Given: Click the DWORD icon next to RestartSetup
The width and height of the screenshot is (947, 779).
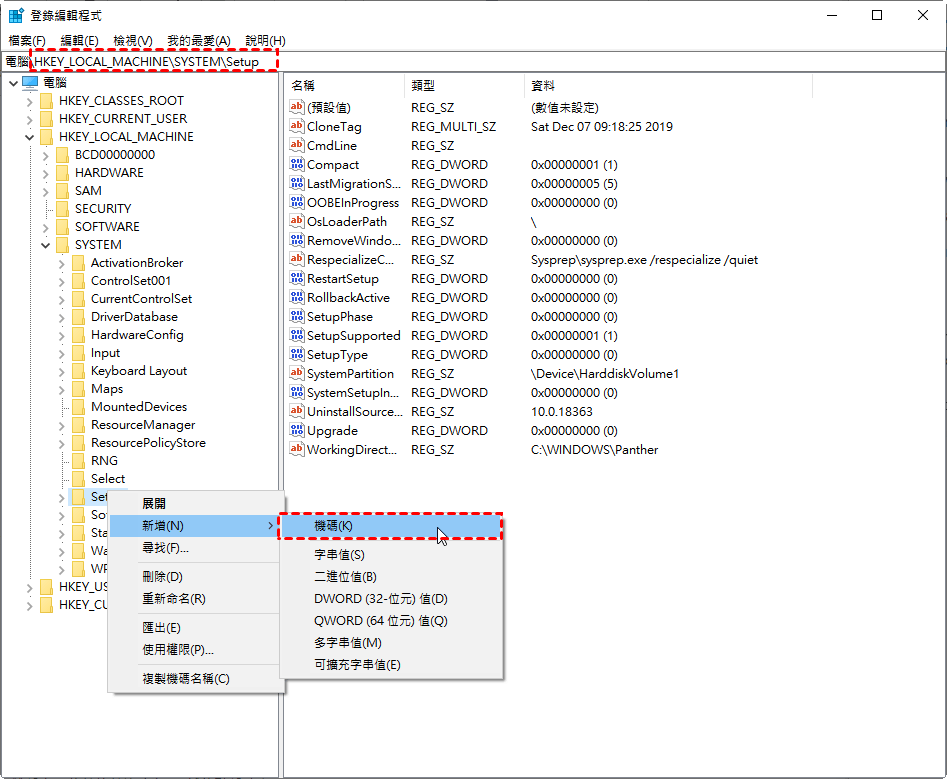Looking at the screenshot, I should 297,278.
